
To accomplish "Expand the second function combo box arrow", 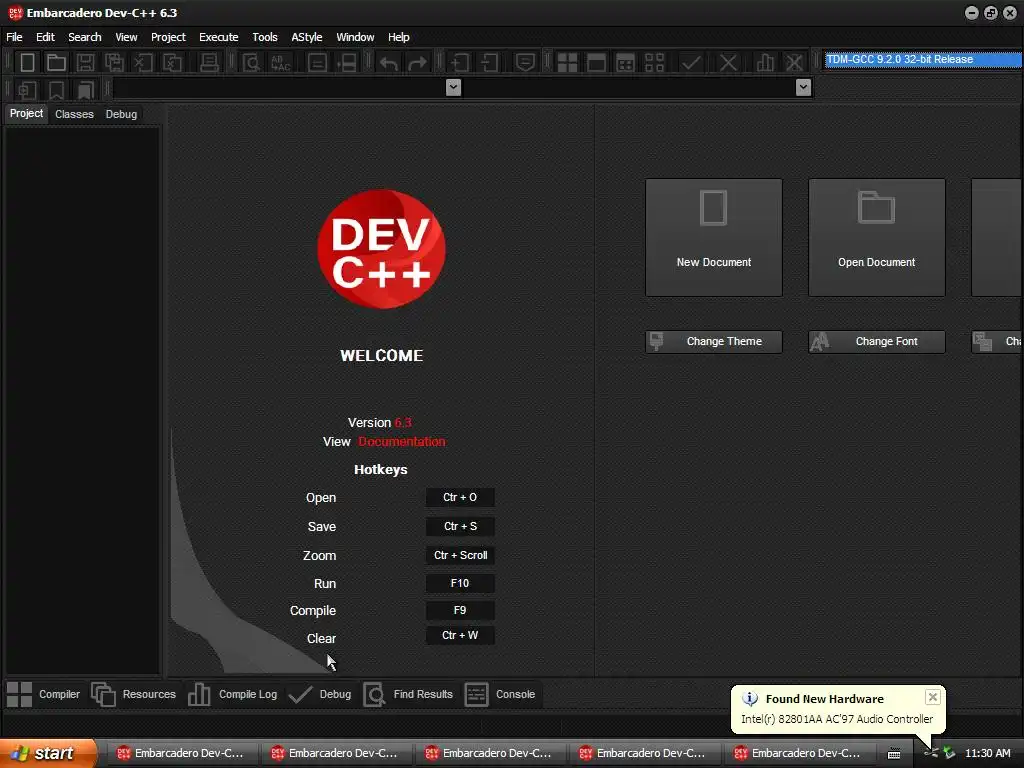I will tap(803, 87).
